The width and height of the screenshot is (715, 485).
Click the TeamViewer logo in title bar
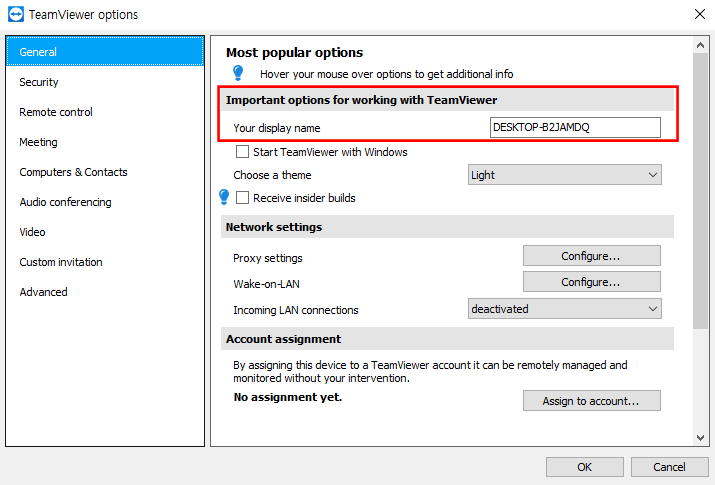tap(16, 14)
